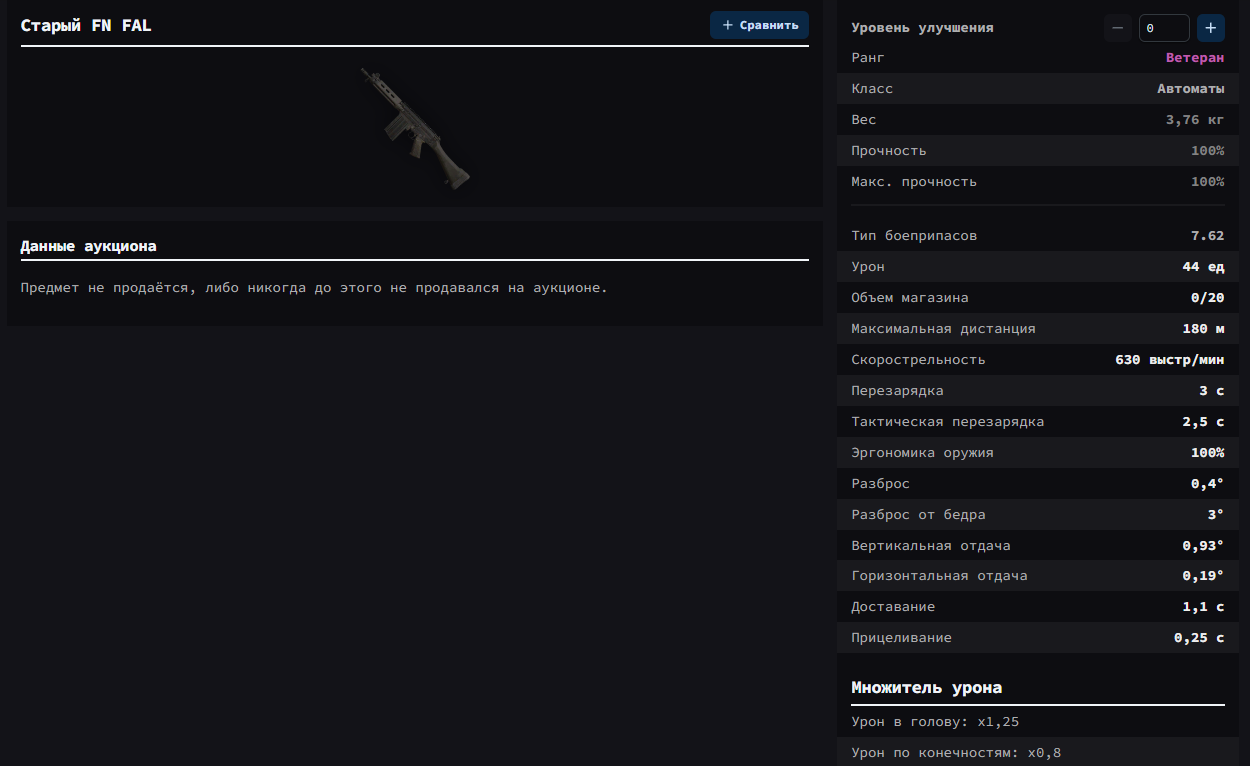The image size is (1250, 766).
Task: Click the 0,93° vertical recoil value
Action: pos(1203,546)
